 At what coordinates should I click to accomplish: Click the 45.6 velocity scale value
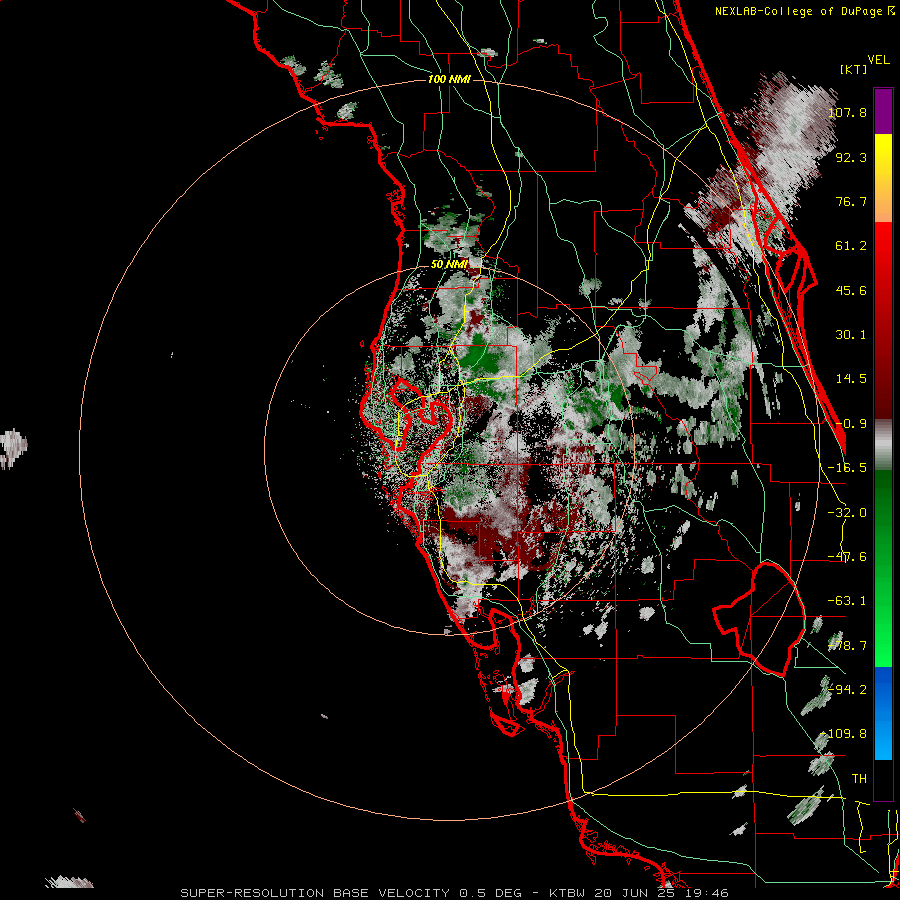point(851,290)
